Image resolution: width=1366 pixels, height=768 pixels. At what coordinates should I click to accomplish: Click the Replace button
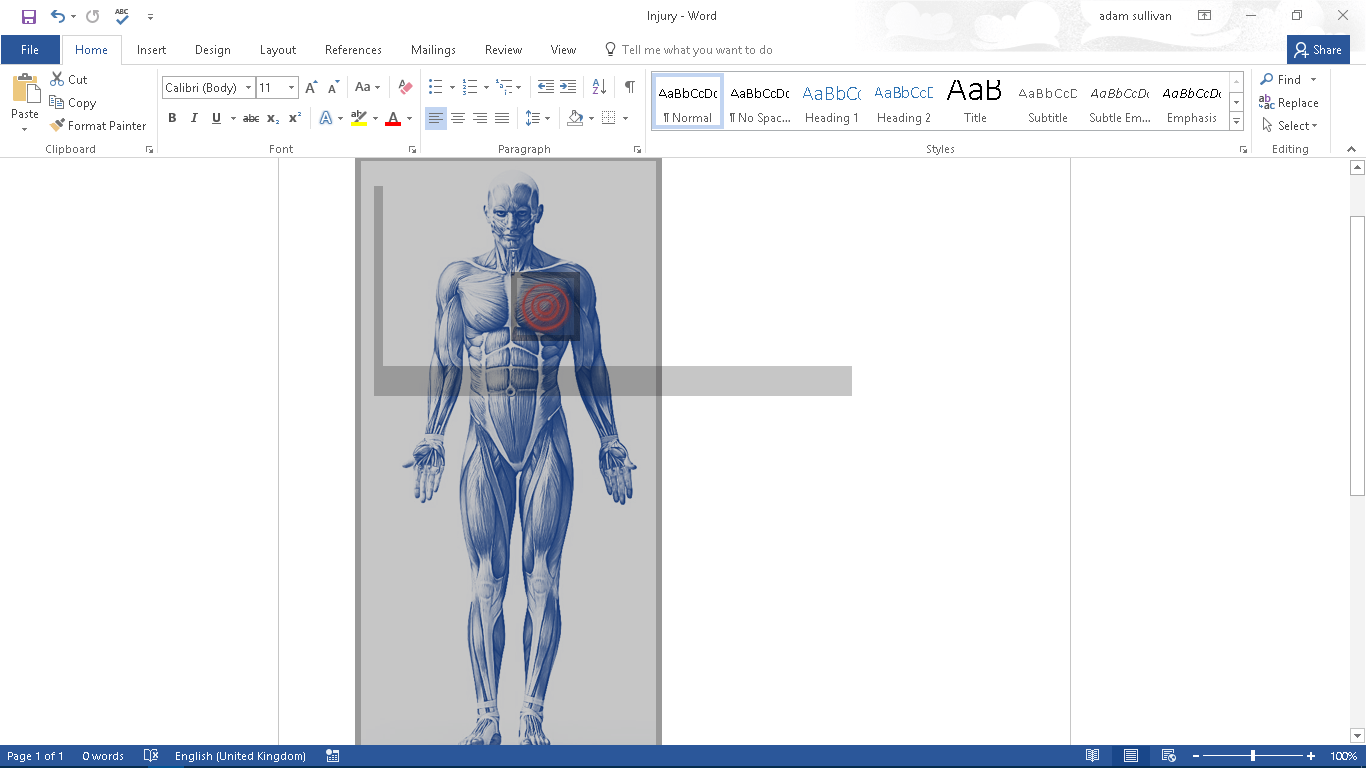tap(1289, 102)
